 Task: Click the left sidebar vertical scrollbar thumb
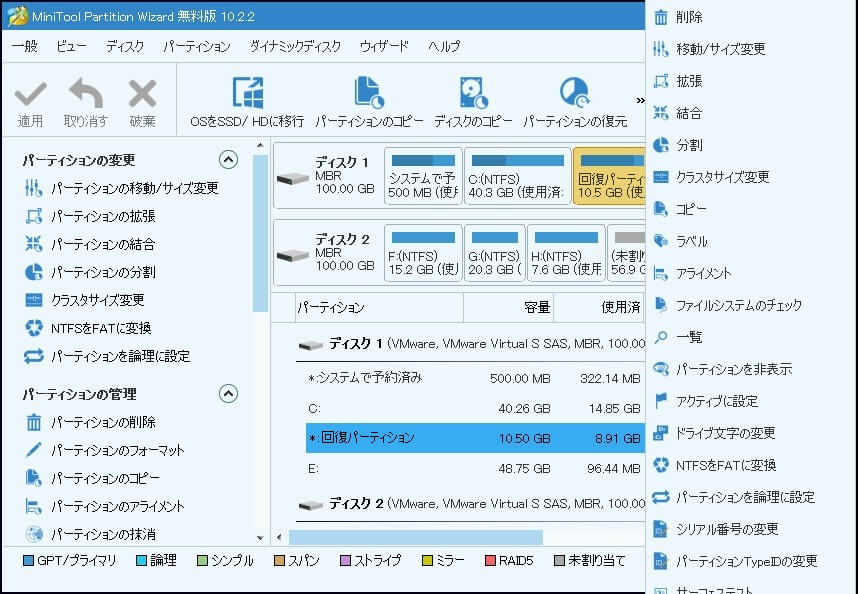[x=260, y=234]
